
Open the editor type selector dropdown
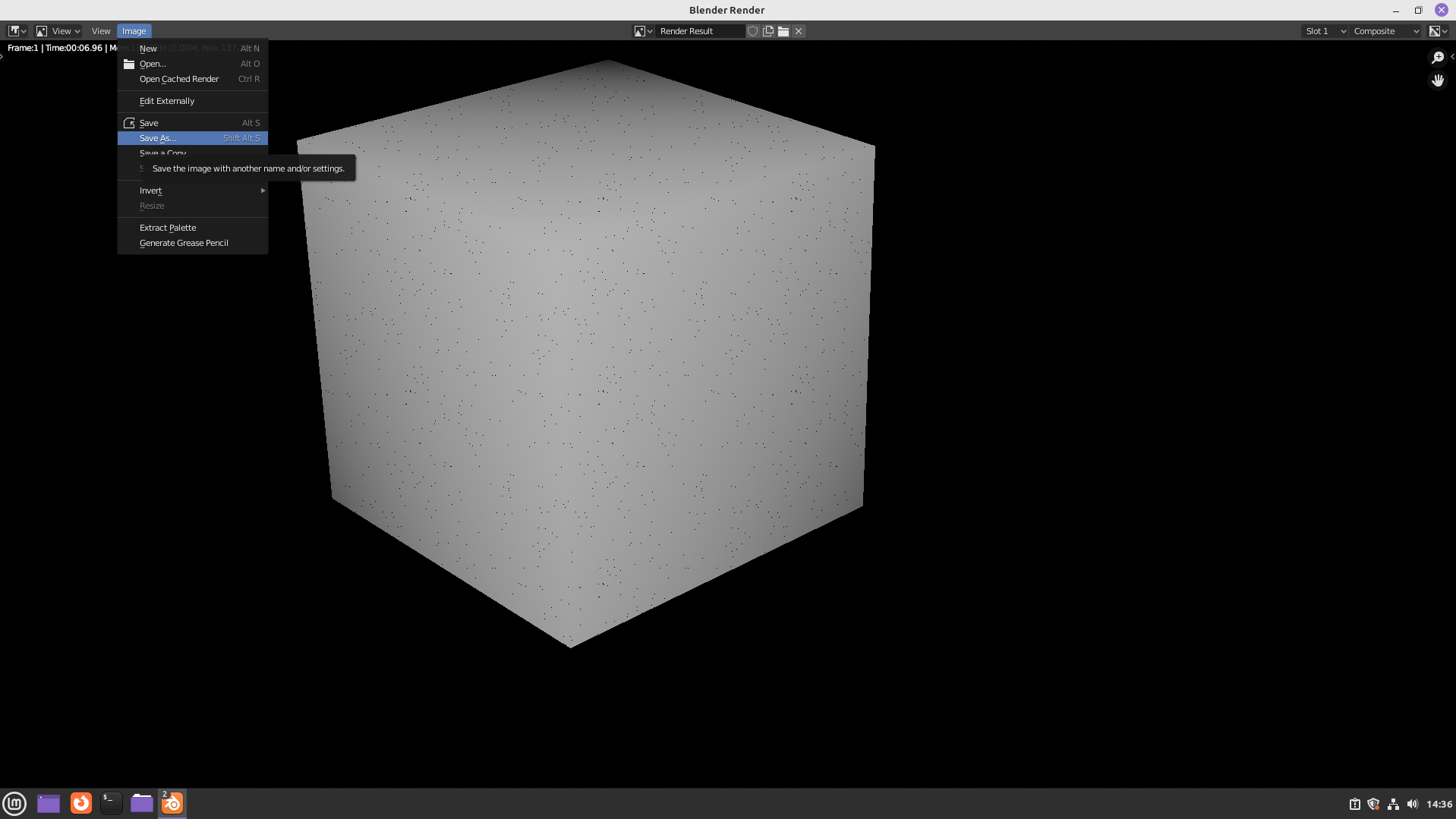[x=17, y=31]
